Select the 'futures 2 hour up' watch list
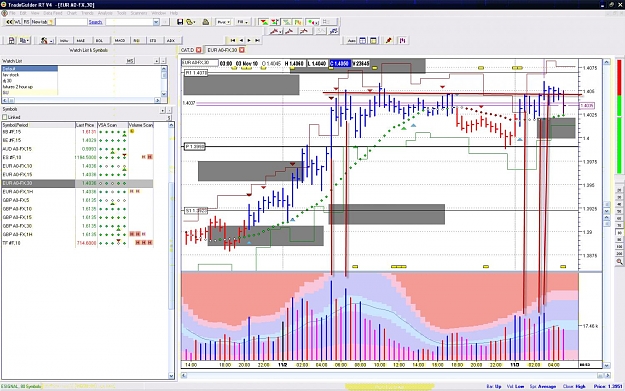Image resolution: width=625 pixels, height=391 pixels. 30,86
